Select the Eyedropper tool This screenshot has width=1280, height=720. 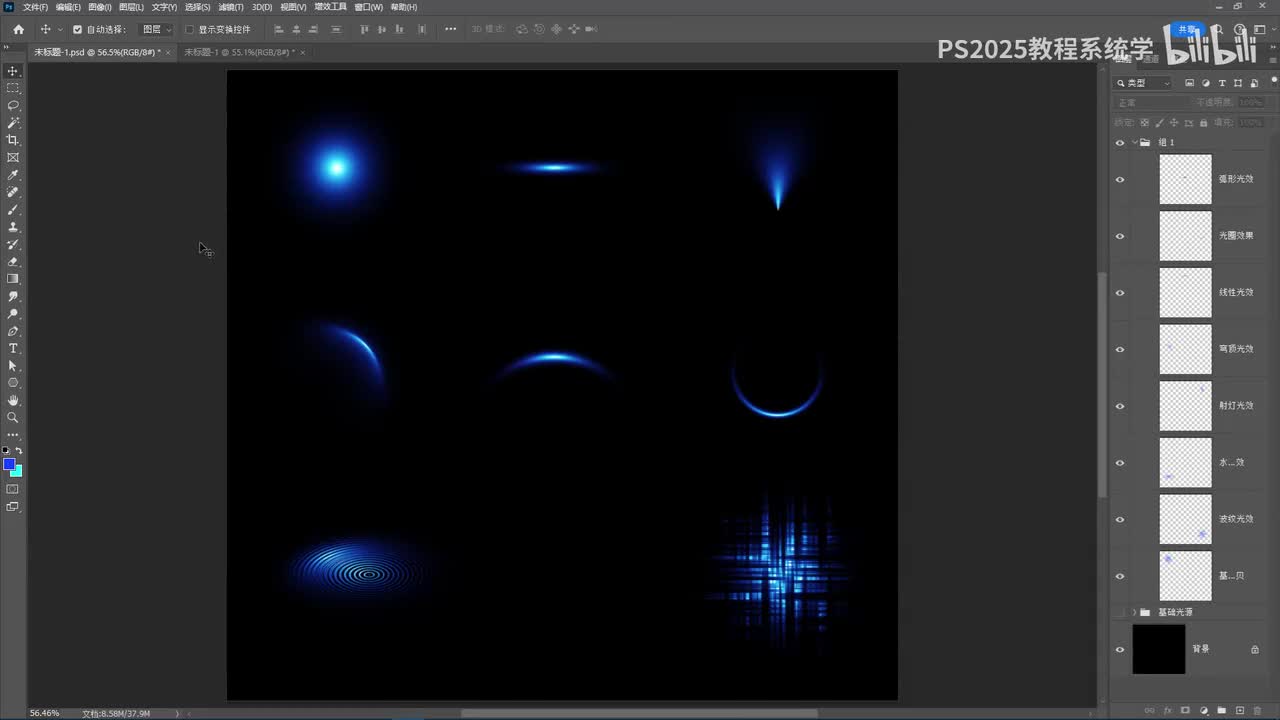click(x=13, y=175)
